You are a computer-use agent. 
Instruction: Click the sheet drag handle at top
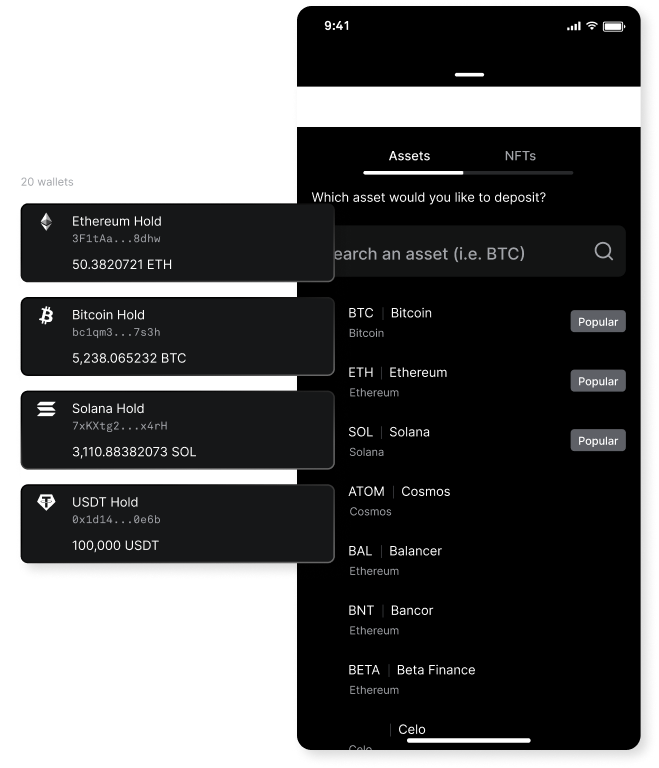pyautogui.click(x=469, y=74)
